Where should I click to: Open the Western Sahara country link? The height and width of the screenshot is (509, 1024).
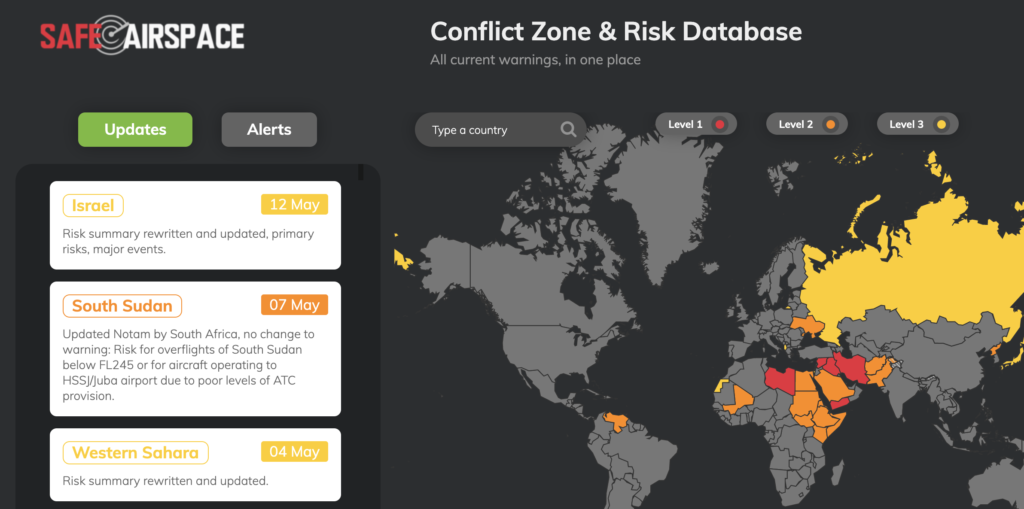coord(135,453)
